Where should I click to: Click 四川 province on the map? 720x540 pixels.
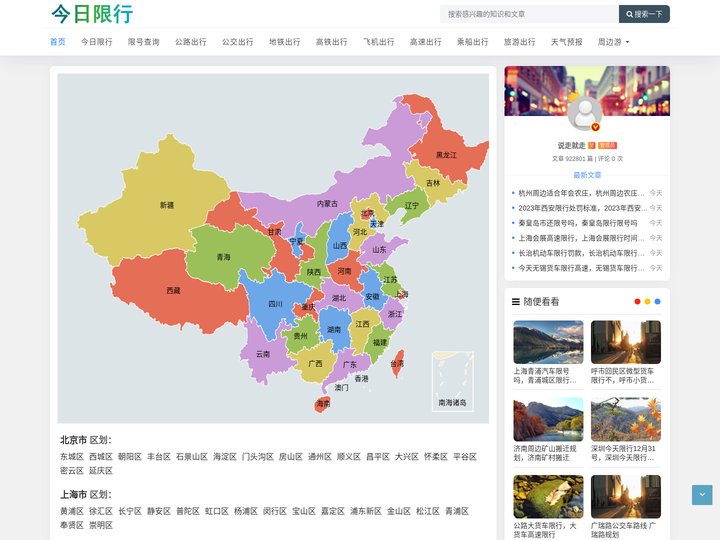pos(275,304)
